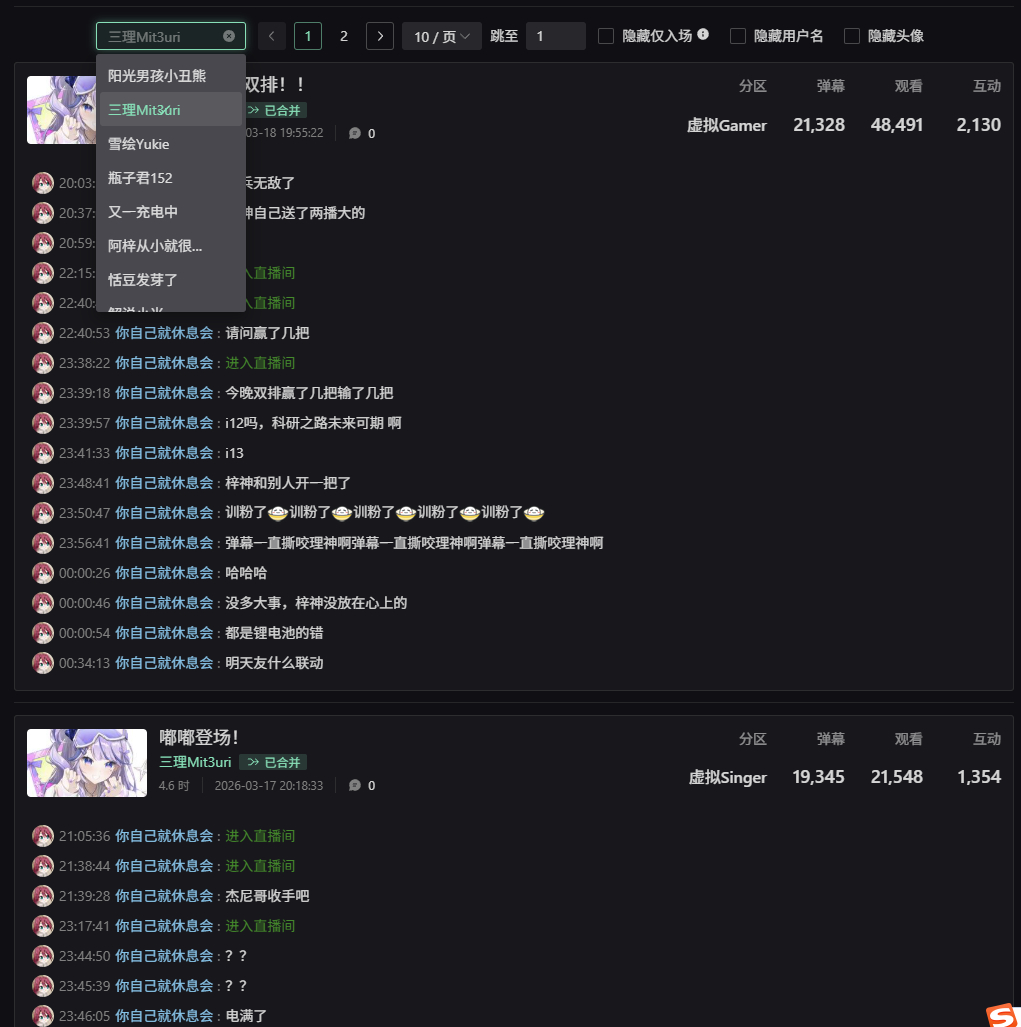
Task: Enable the 隐藏头像 checkbox
Action: [852, 36]
